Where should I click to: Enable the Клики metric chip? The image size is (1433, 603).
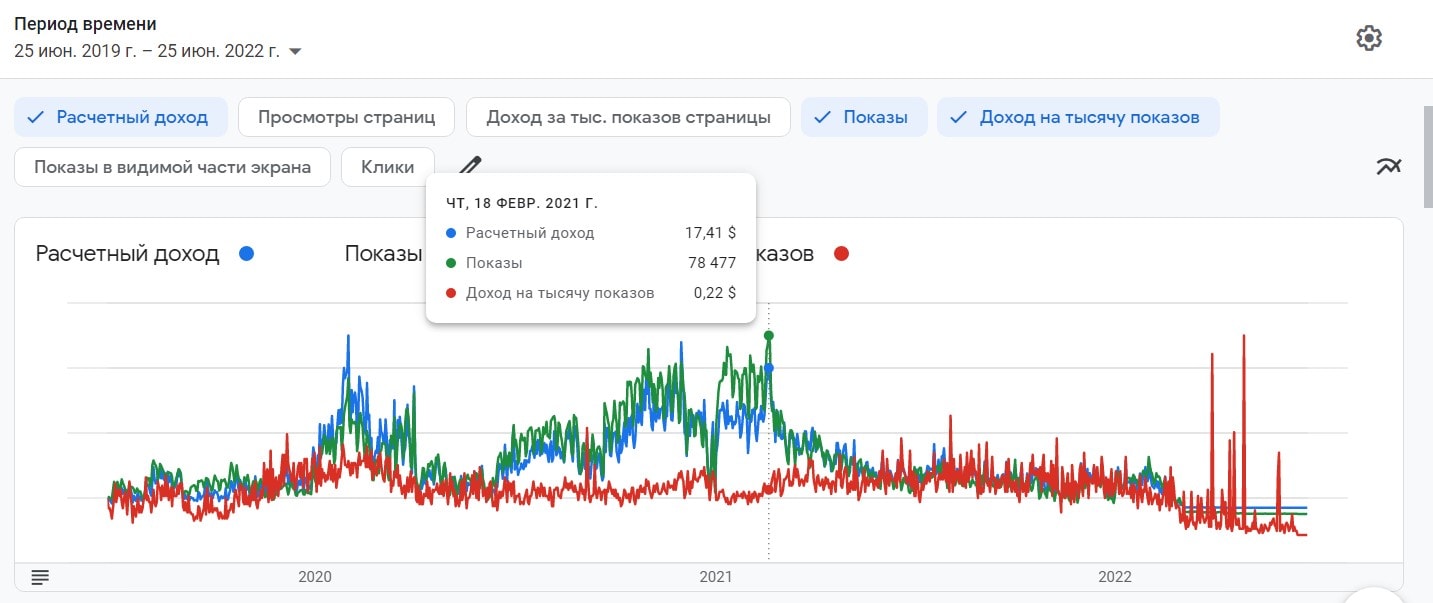(x=387, y=167)
